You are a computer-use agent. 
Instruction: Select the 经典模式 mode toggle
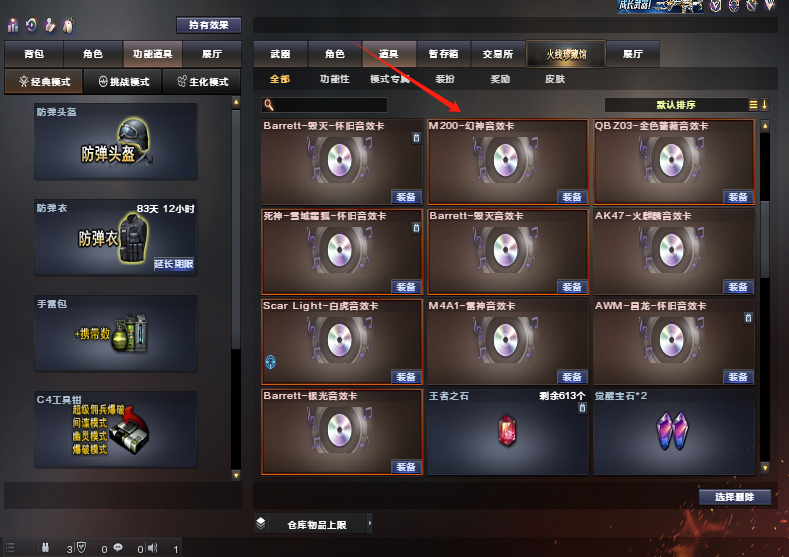44,82
